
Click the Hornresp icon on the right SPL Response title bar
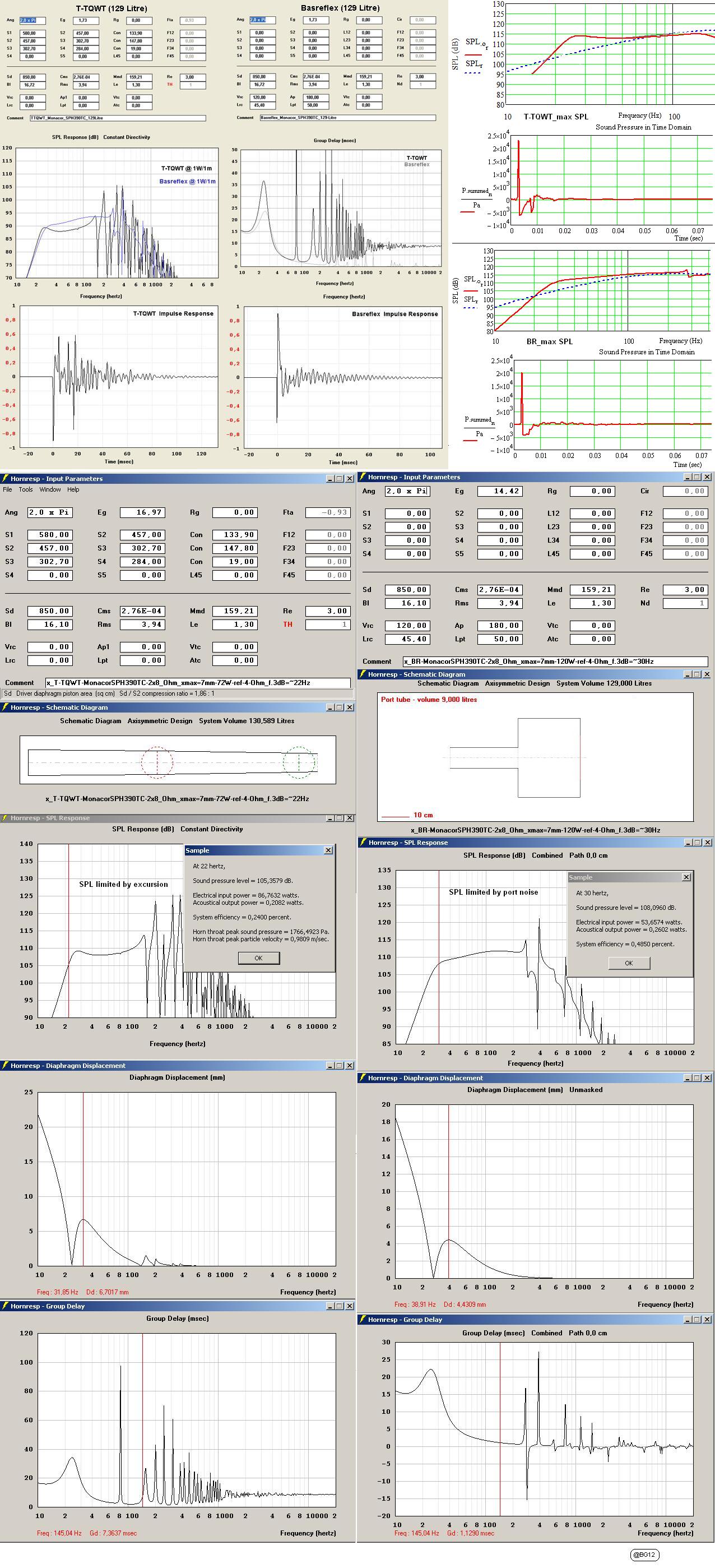point(363,843)
